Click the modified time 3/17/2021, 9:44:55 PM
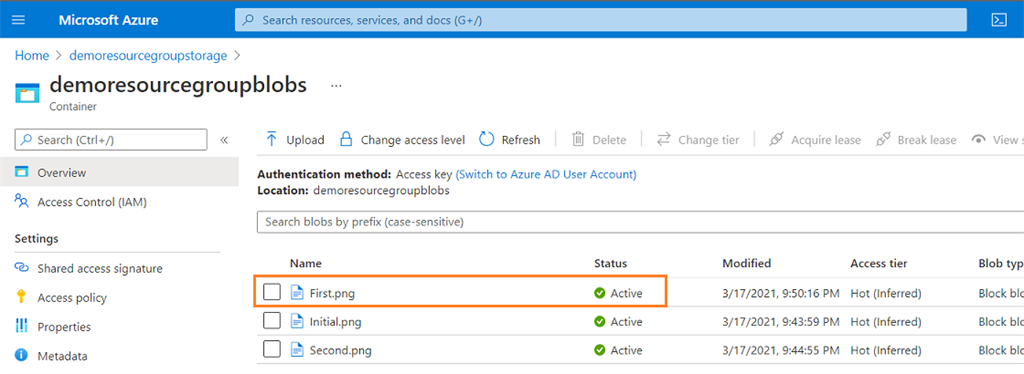Viewport: 1024px width, 374px height. pos(780,351)
